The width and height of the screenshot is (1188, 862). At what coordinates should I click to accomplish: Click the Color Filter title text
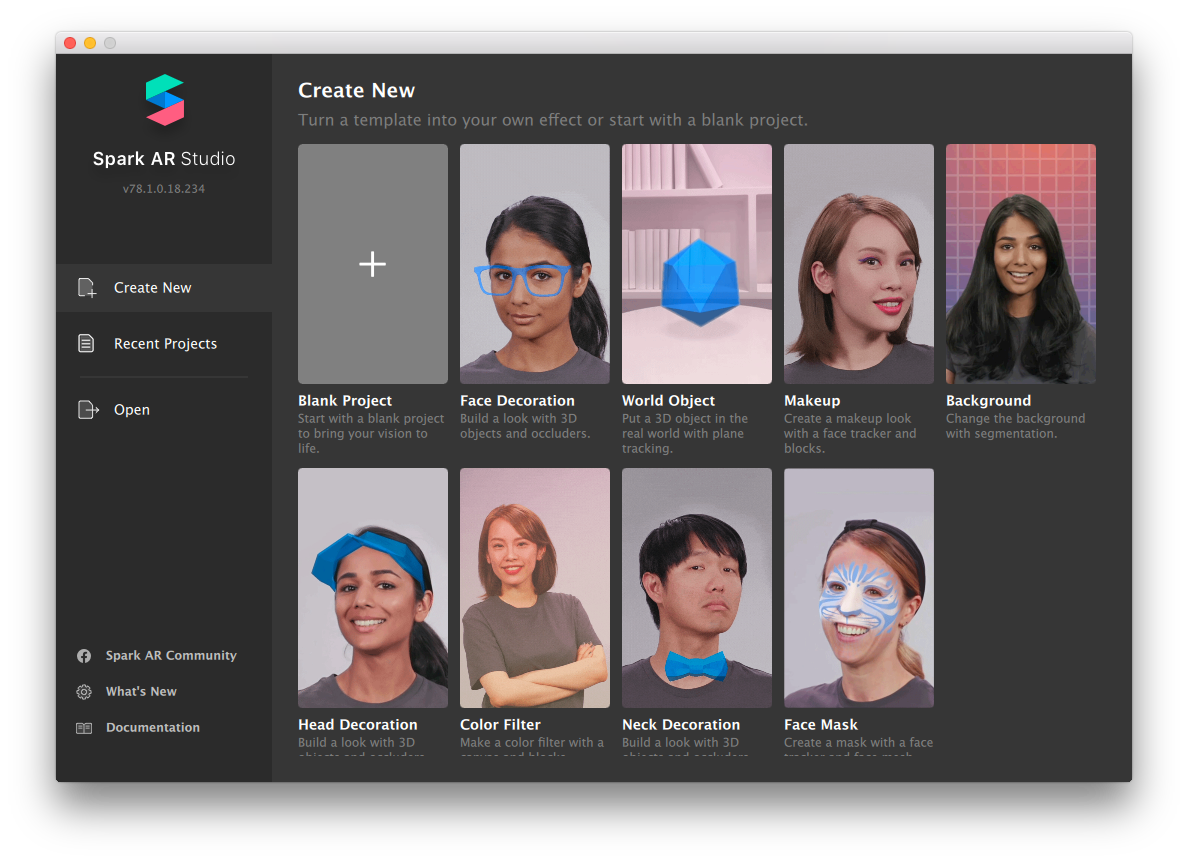point(500,725)
